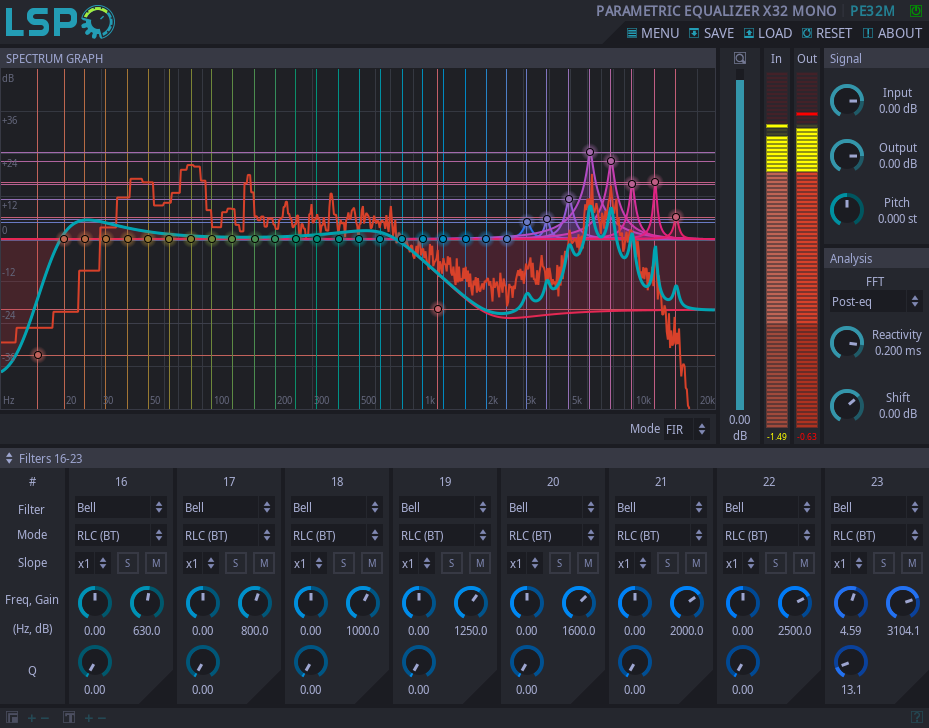
Task: Click filter 19 knob showing 1250.0
Action: [x=470, y=603]
